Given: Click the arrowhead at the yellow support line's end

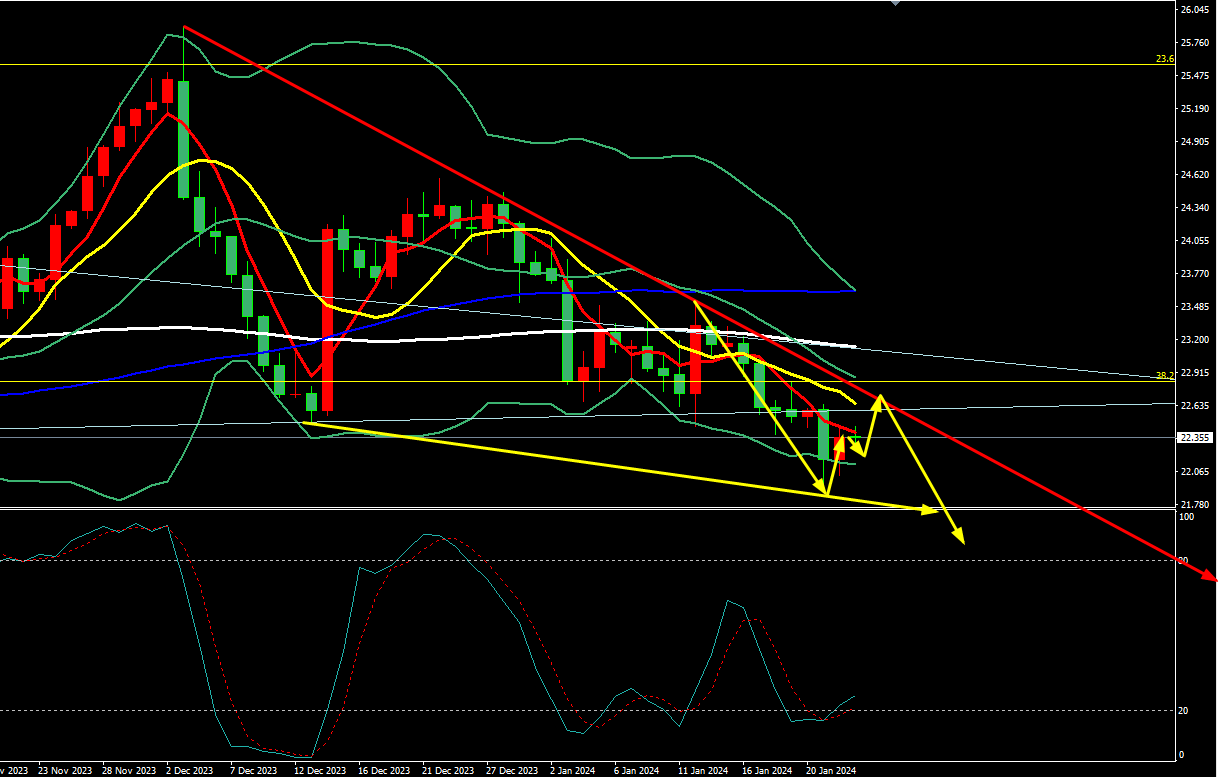Looking at the screenshot, I should click(933, 510).
